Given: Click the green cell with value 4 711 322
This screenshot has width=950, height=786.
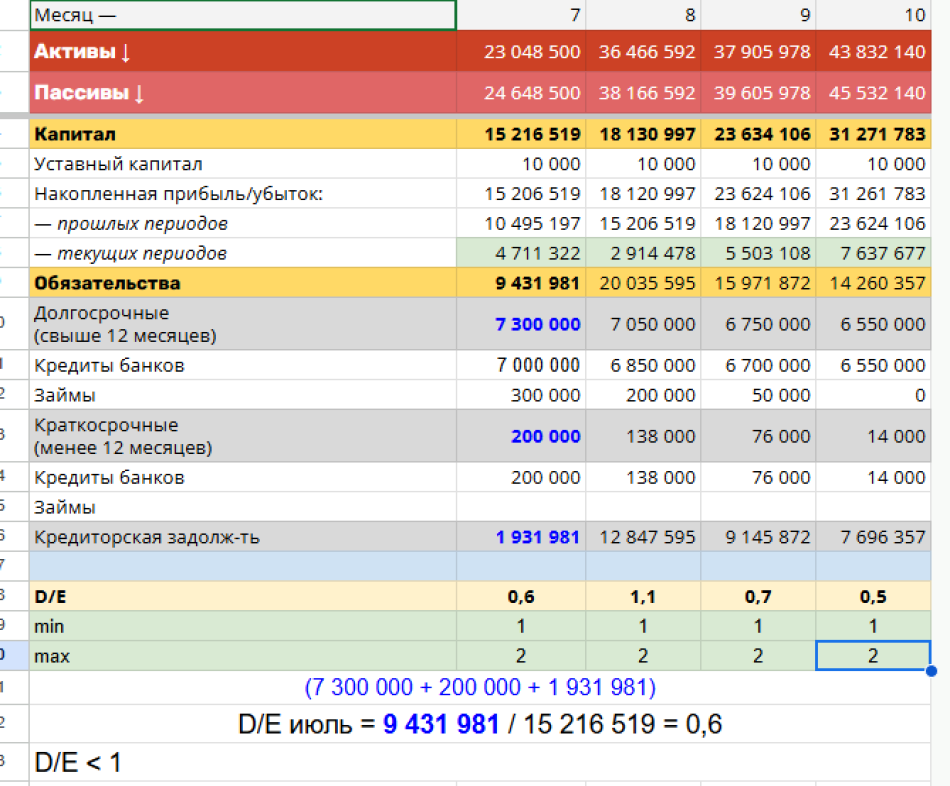Looking at the screenshot, I should [x=522, y=253].
